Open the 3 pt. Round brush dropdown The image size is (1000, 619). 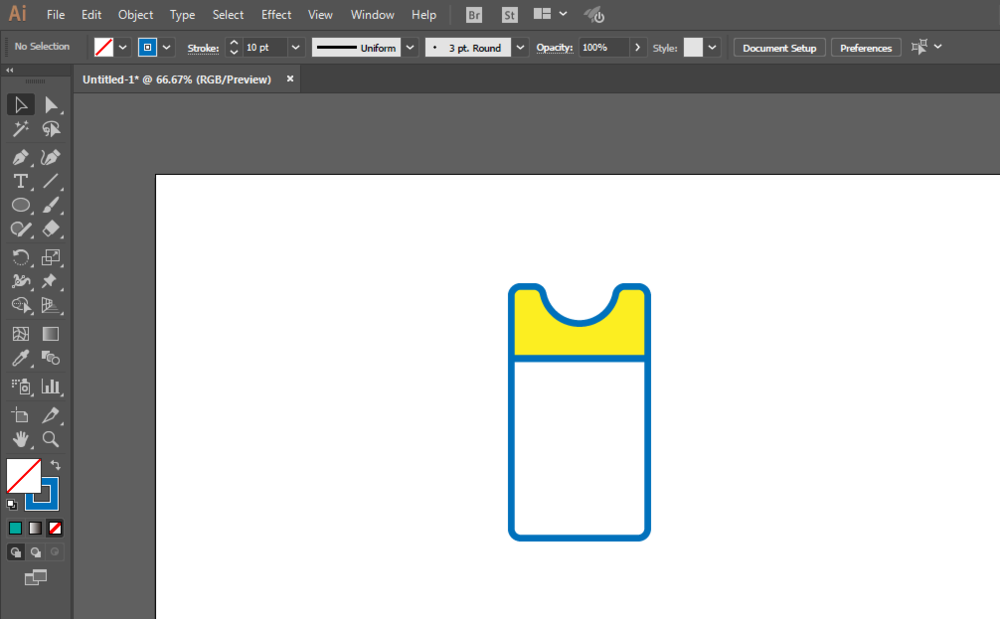(521, 47)
